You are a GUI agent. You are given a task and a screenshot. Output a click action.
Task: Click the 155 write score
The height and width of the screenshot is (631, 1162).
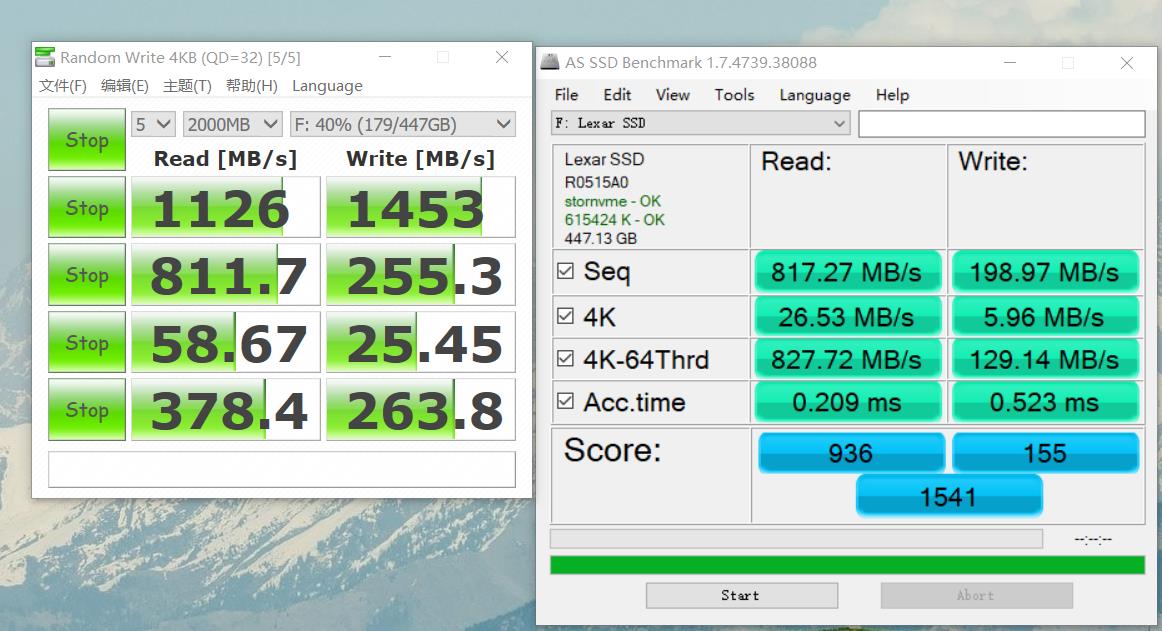click(1045, 452)
